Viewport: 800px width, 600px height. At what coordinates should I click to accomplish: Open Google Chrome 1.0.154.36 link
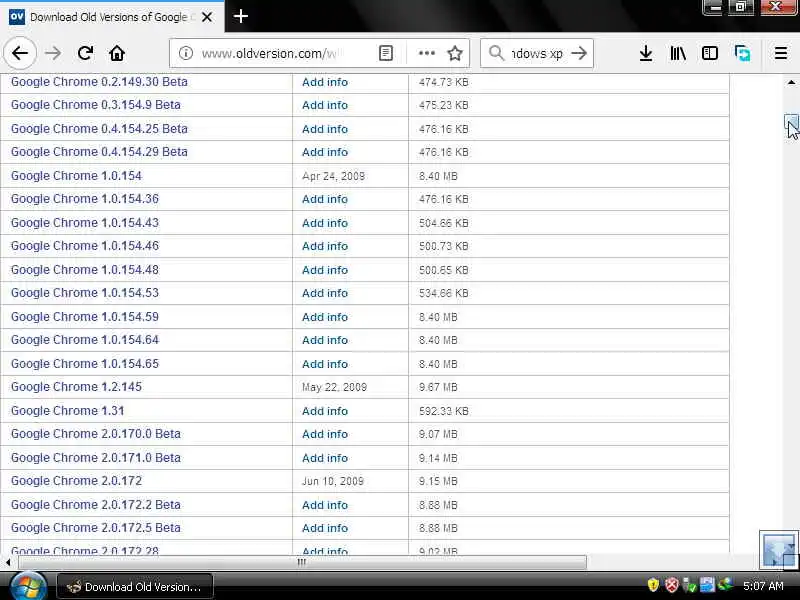click(85, 198)
